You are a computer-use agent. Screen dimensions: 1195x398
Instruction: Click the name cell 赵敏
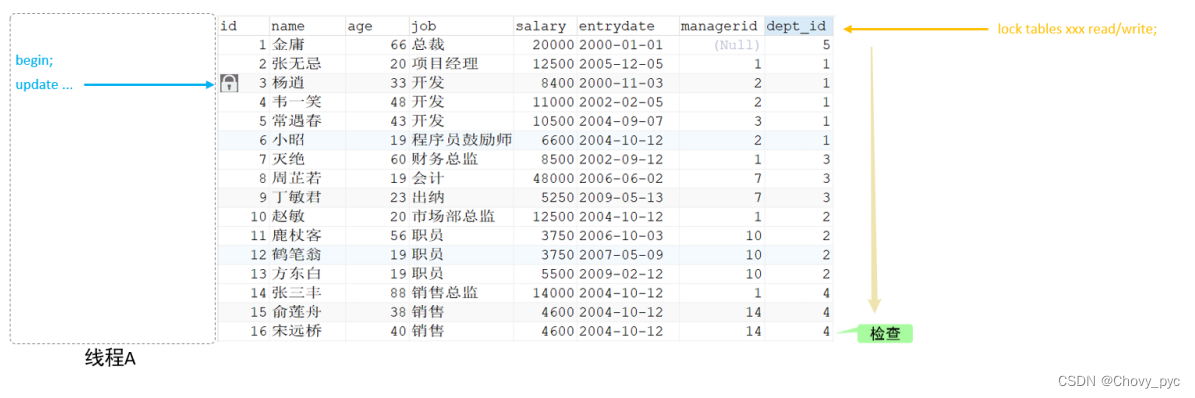point(307,217)
